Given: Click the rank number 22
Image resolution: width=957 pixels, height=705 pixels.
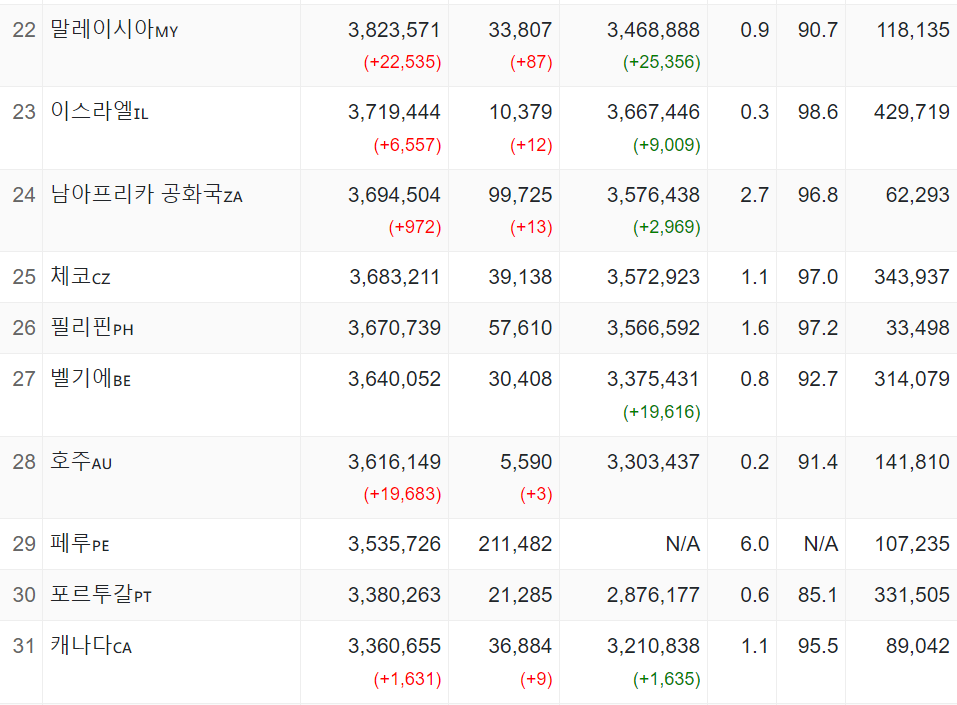Looking at the screenshot, I should coord(24,31).
